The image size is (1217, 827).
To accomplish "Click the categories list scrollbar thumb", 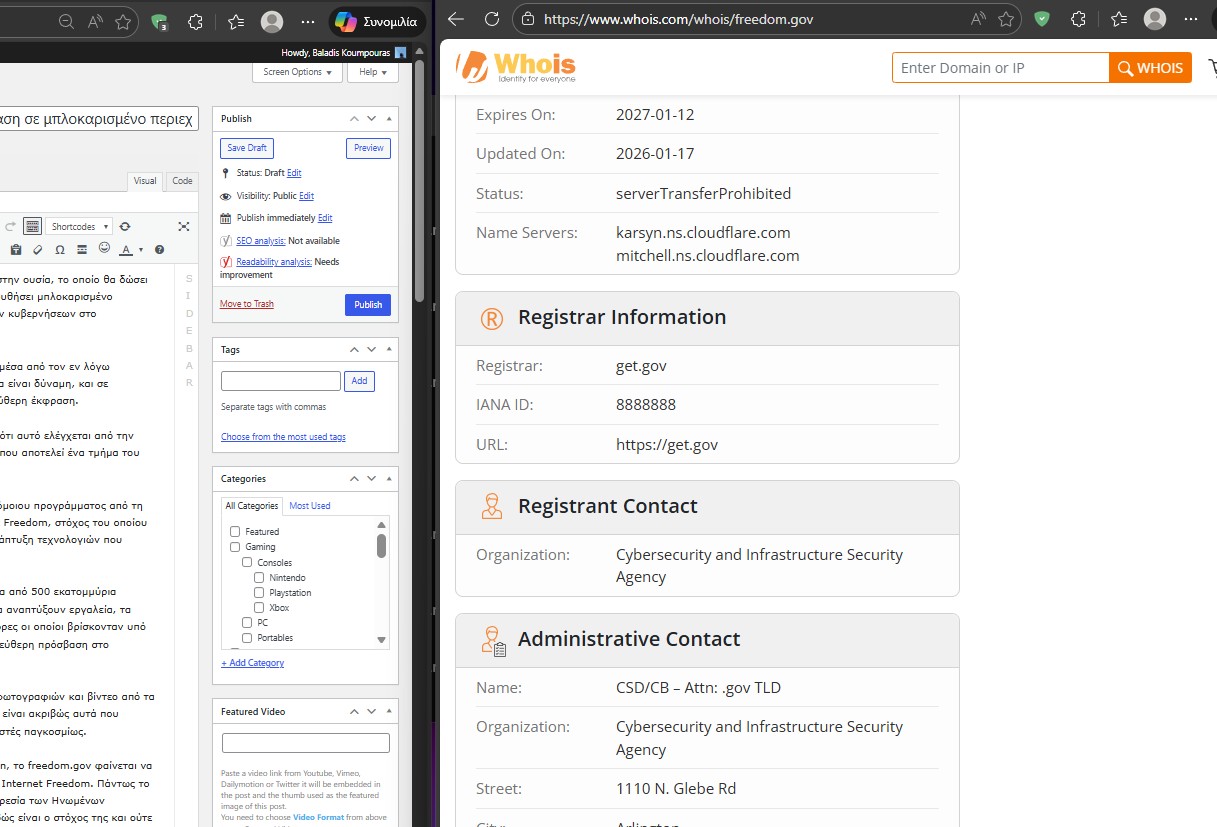I will click(381, 545).
